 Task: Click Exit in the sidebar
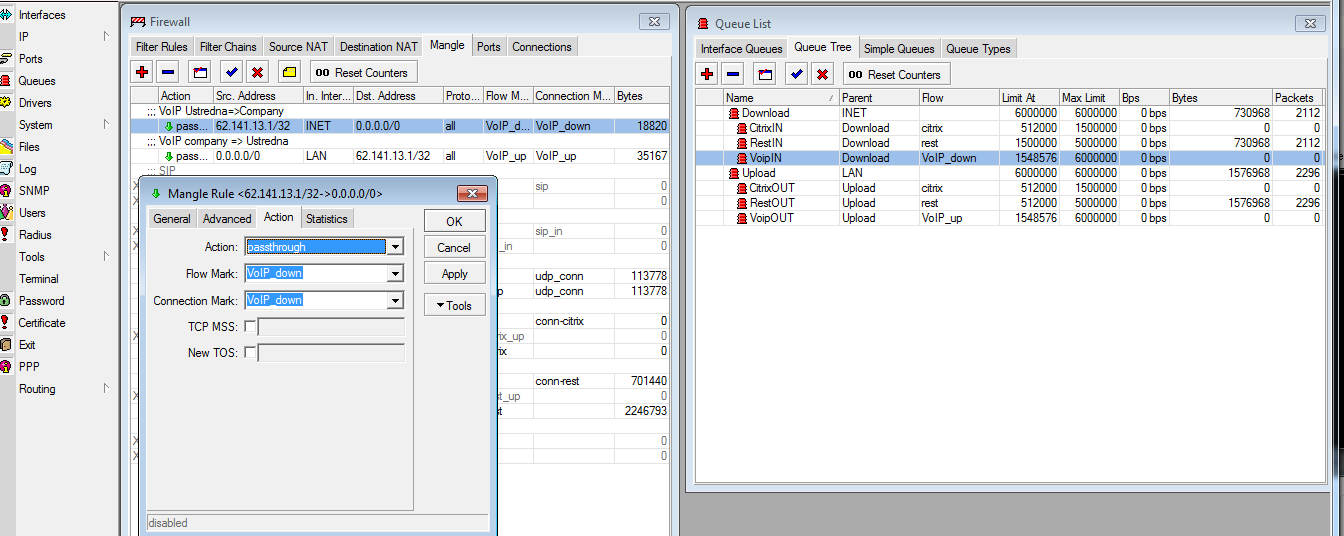(27, 345)
